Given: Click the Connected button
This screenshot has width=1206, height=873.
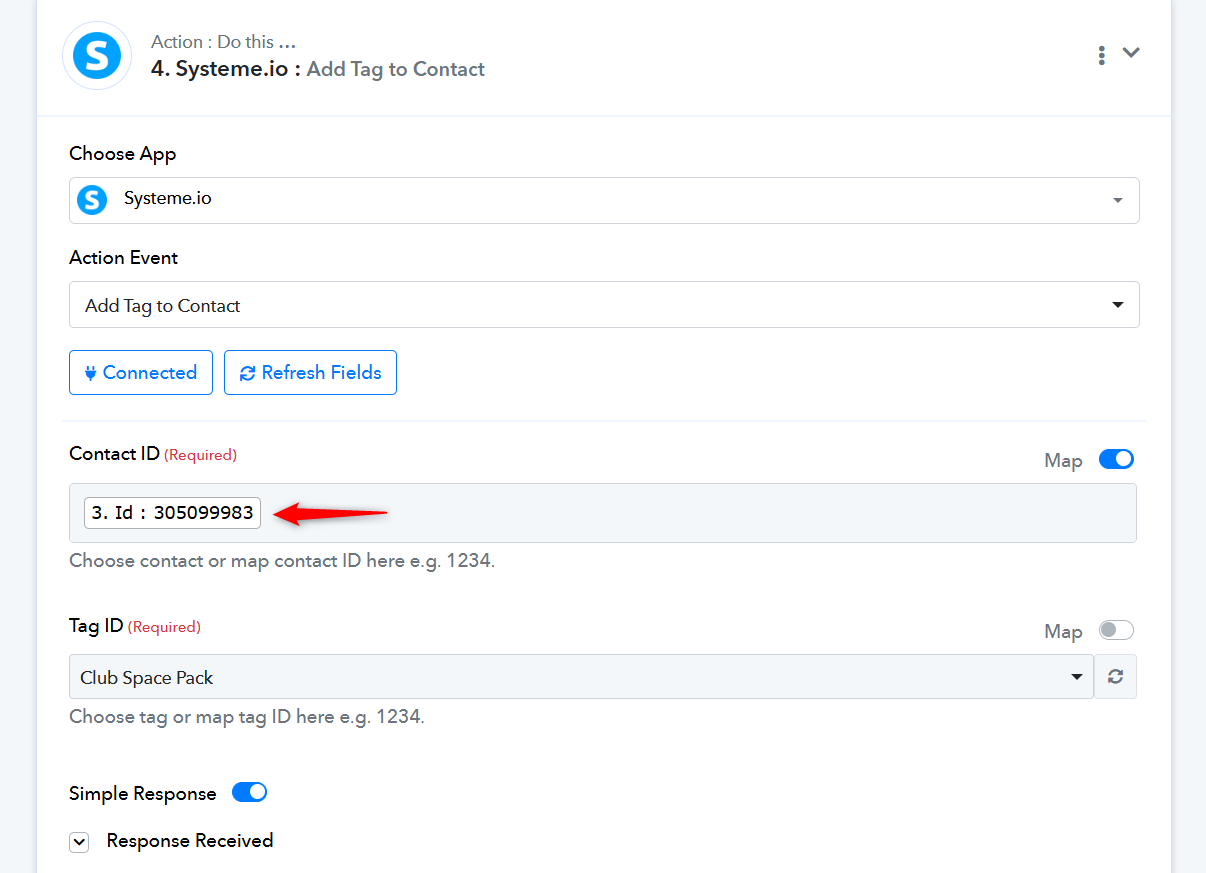Looking at the screenshot, I should coord(141,372).
